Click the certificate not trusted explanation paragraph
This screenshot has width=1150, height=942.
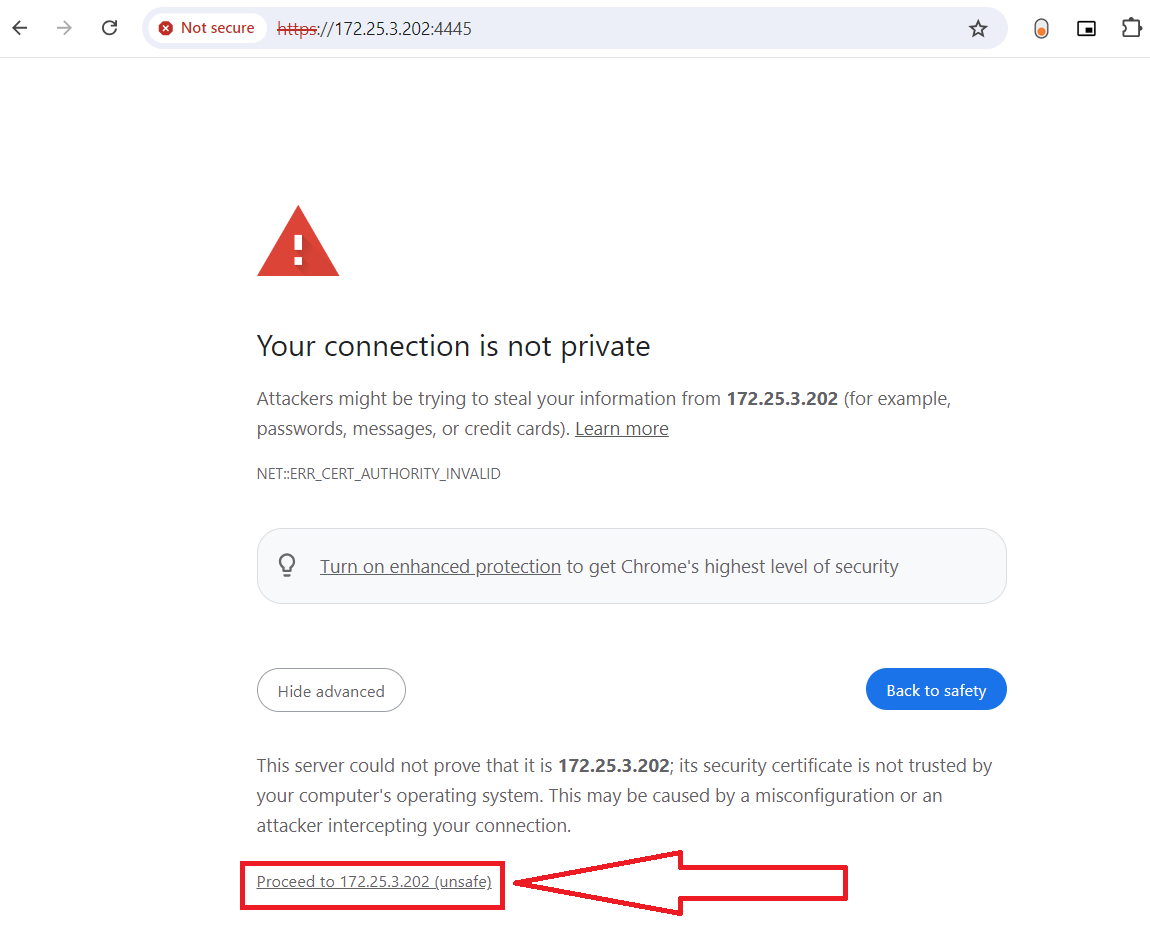pos(624,796)
